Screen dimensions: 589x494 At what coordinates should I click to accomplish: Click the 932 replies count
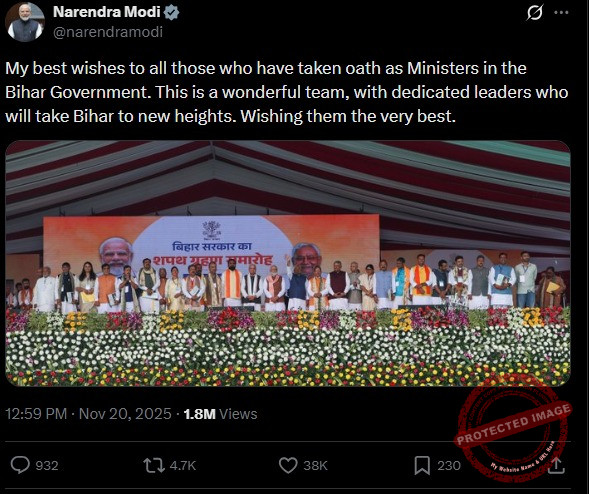tap(47, 466)
